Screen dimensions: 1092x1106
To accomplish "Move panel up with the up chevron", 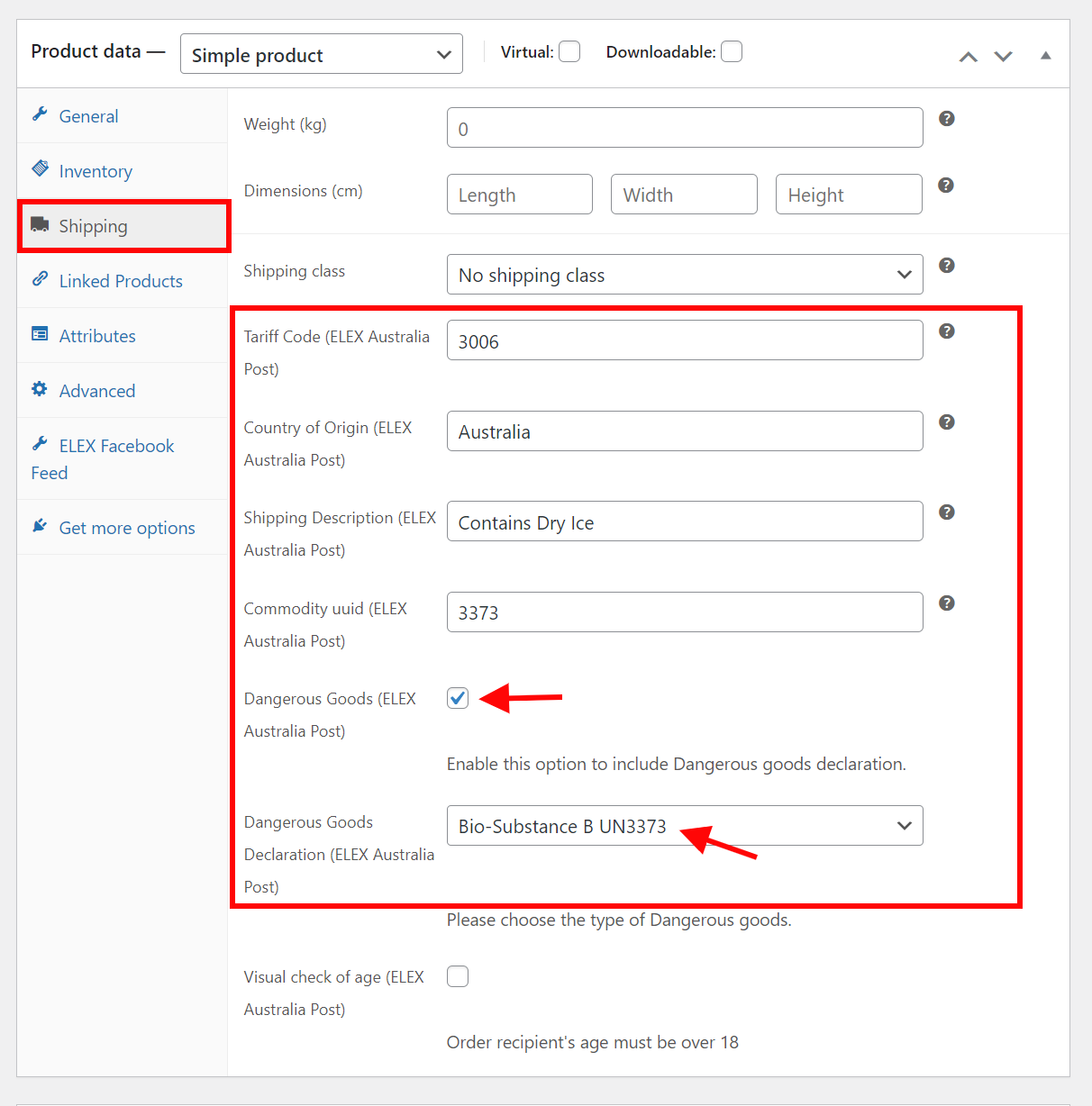I will tap(969, 57).
